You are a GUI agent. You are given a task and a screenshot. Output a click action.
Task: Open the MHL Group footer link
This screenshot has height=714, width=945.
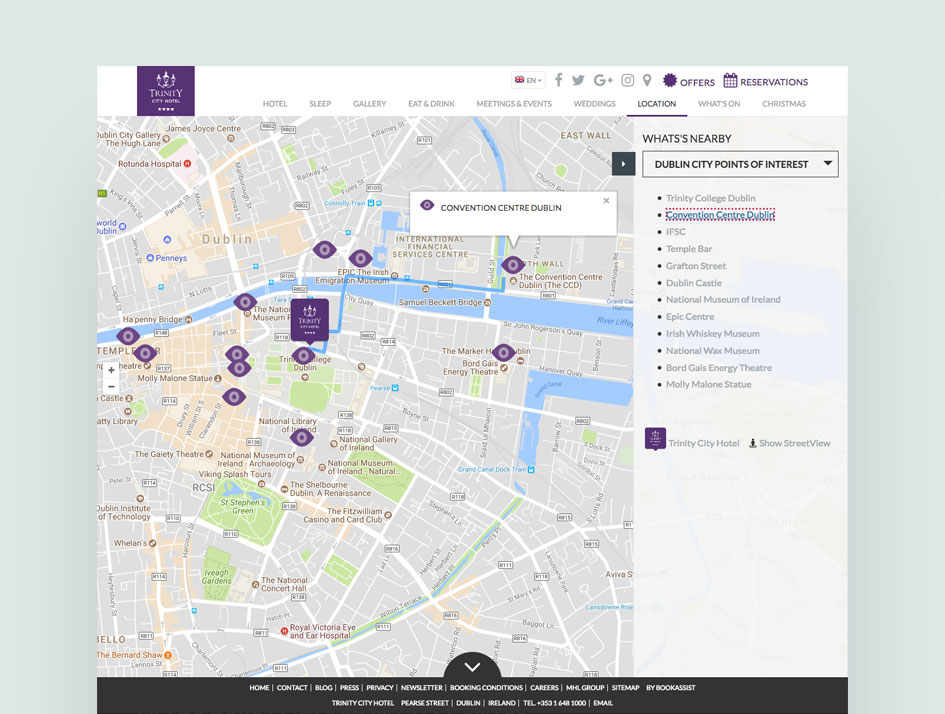585,687
